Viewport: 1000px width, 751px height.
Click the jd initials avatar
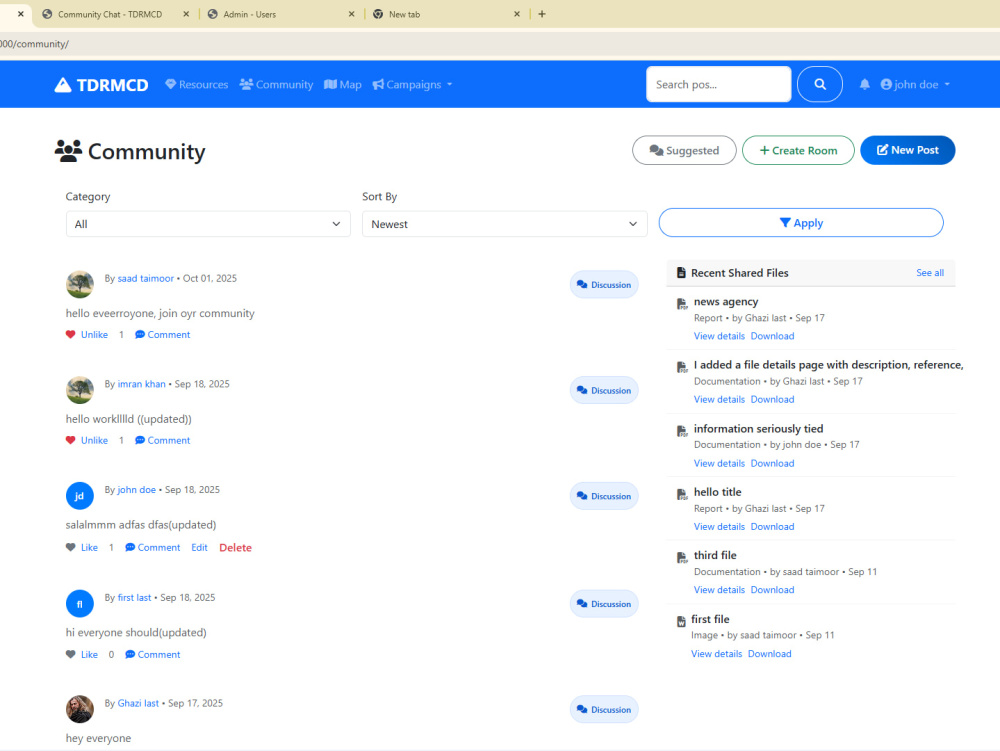pos(80,496)
